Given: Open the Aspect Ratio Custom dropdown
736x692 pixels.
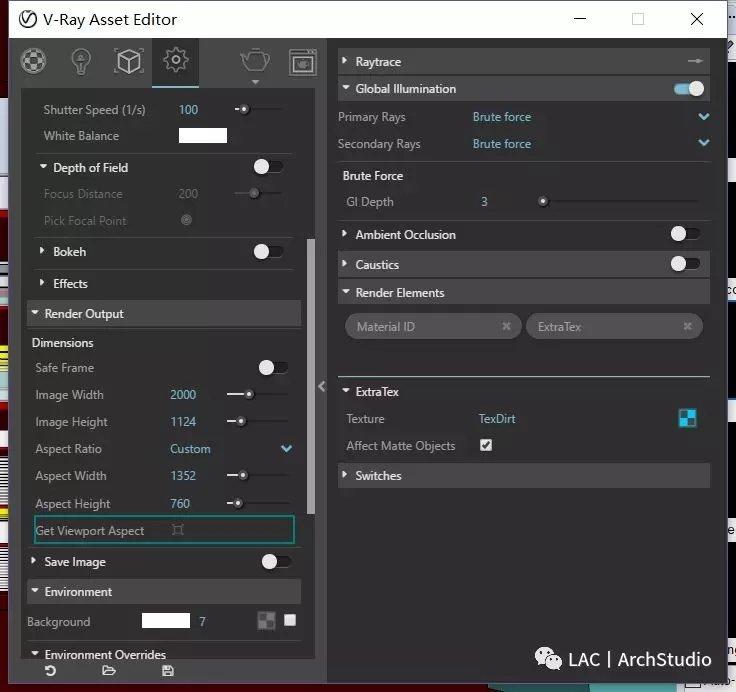Looking at the screenshot, I should 231,448.
